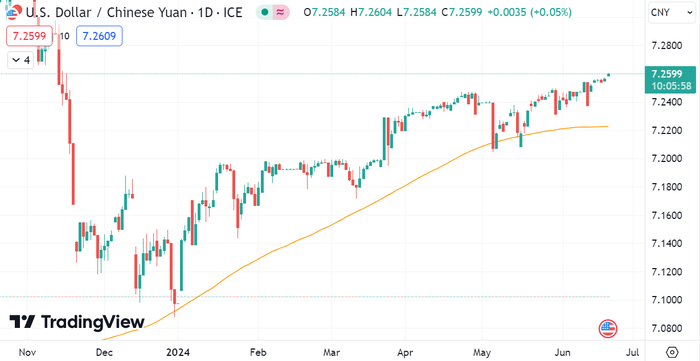
Task: Click the green market open status dot
Action: pyautogui.click(x=265, y=12)
